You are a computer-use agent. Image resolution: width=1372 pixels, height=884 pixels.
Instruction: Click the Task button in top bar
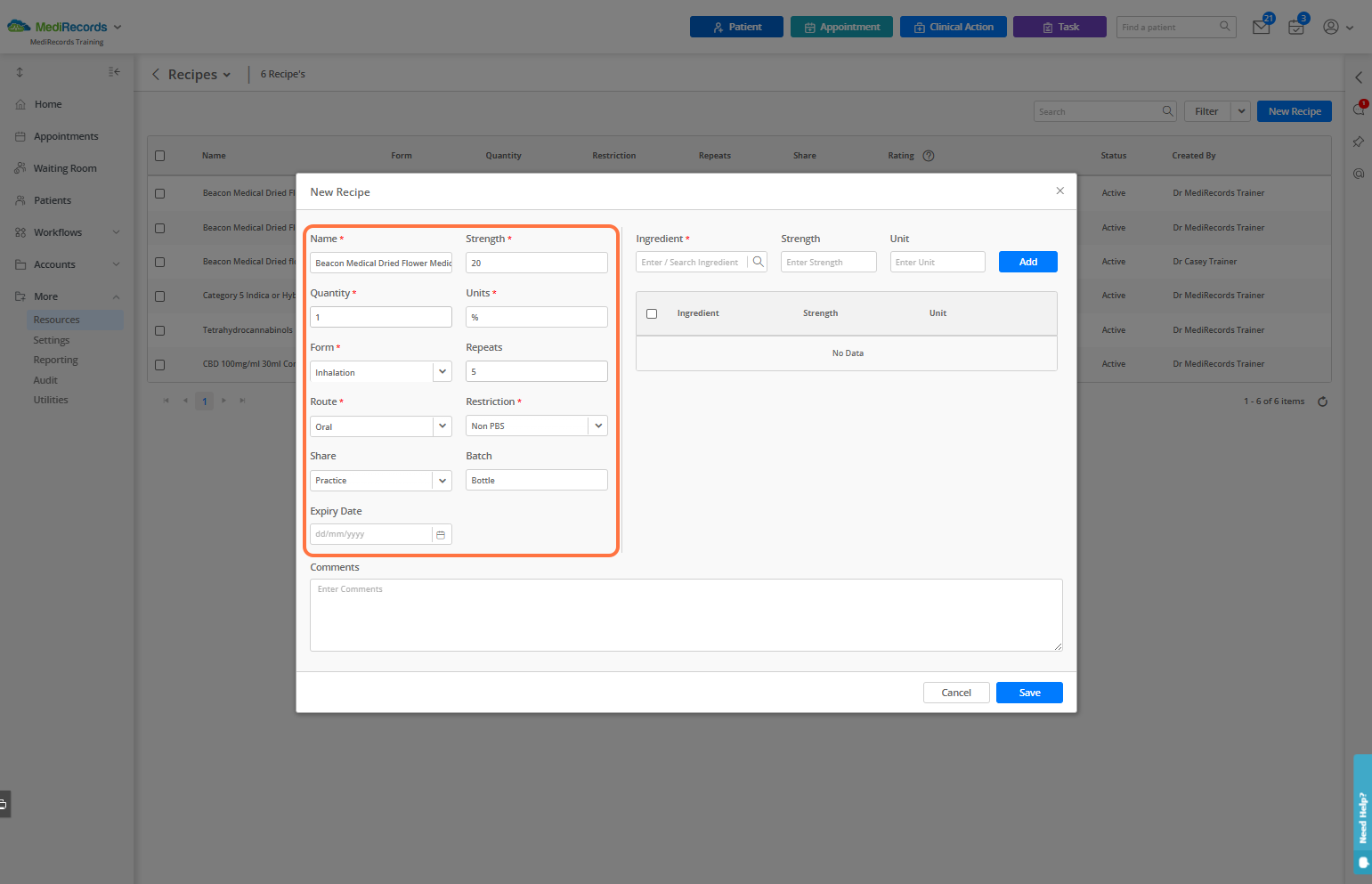1059,27
